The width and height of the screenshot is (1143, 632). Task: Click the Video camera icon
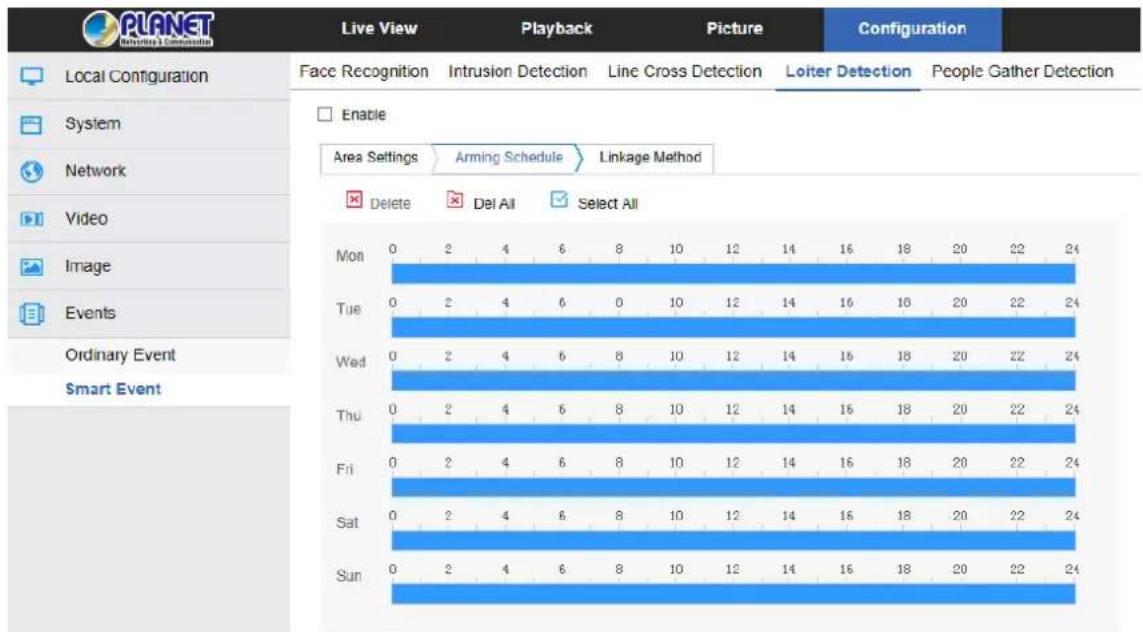point(31,219)
